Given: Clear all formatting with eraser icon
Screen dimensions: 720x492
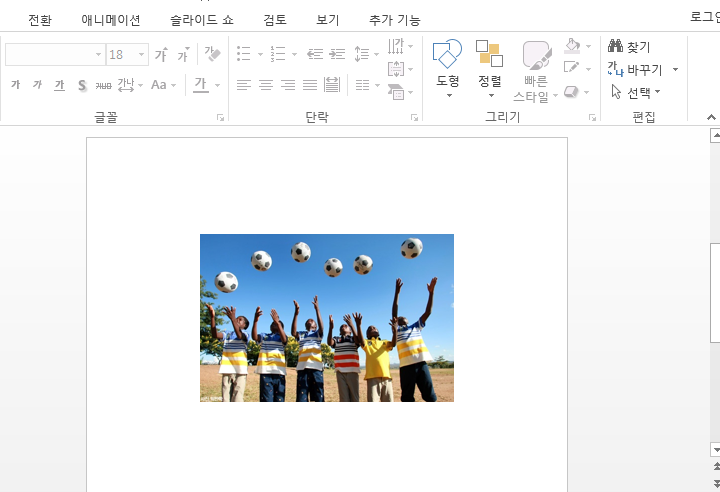Looking at the screenshot, I should [x=212, y=54].
